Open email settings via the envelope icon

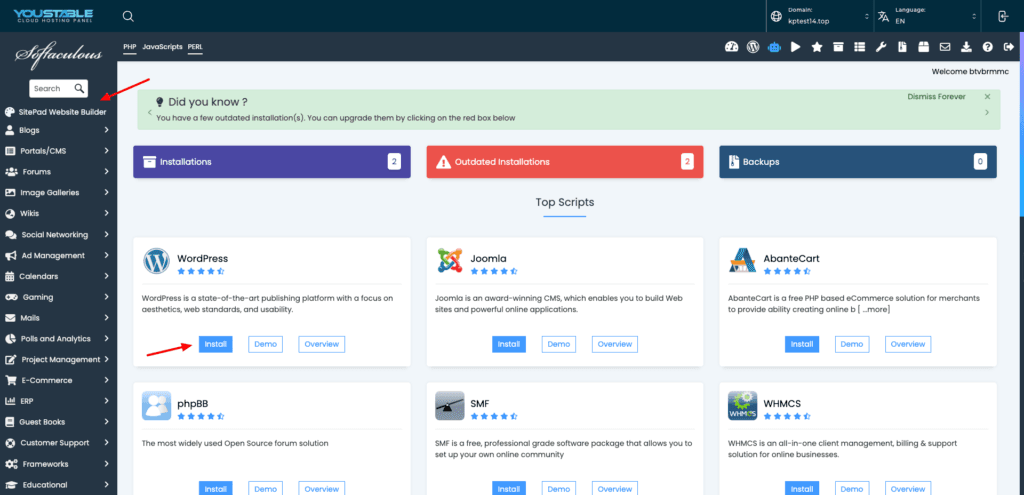click(944, 47)
